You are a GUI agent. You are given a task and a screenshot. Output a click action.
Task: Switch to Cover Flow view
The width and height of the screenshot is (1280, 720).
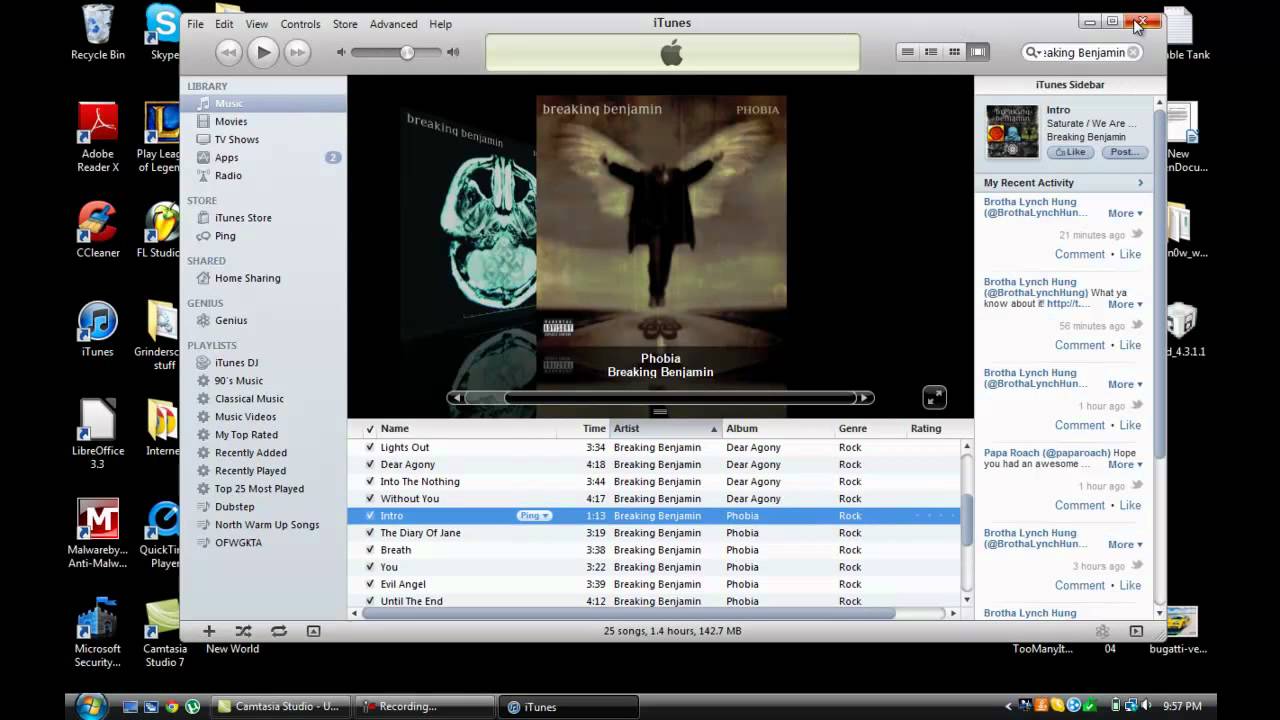[x=977, y=52]
